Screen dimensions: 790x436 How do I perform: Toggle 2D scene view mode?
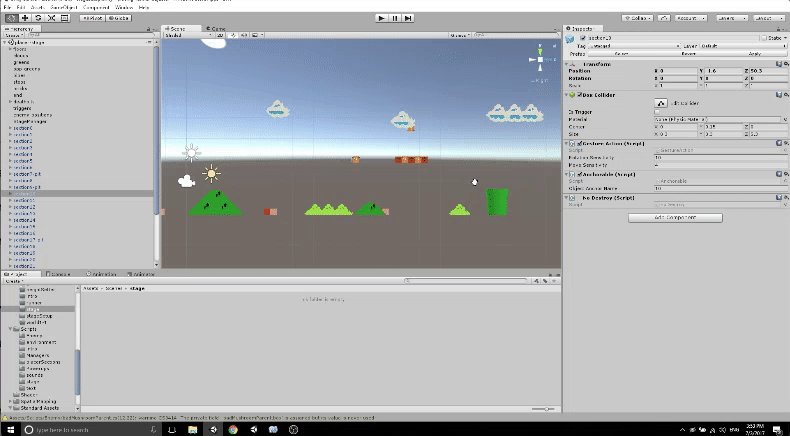coord(221,35)
